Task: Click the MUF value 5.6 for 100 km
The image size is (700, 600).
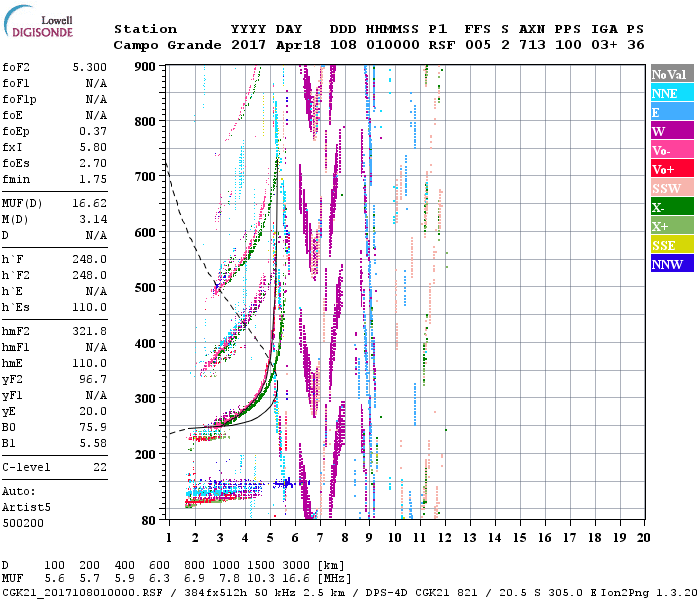Action: 54,579
